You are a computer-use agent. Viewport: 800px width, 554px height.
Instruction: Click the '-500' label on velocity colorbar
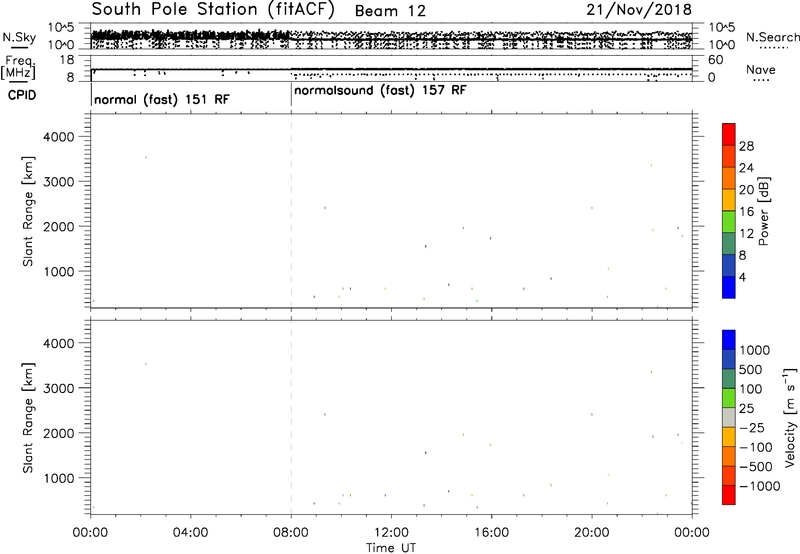tap(756, 467)
